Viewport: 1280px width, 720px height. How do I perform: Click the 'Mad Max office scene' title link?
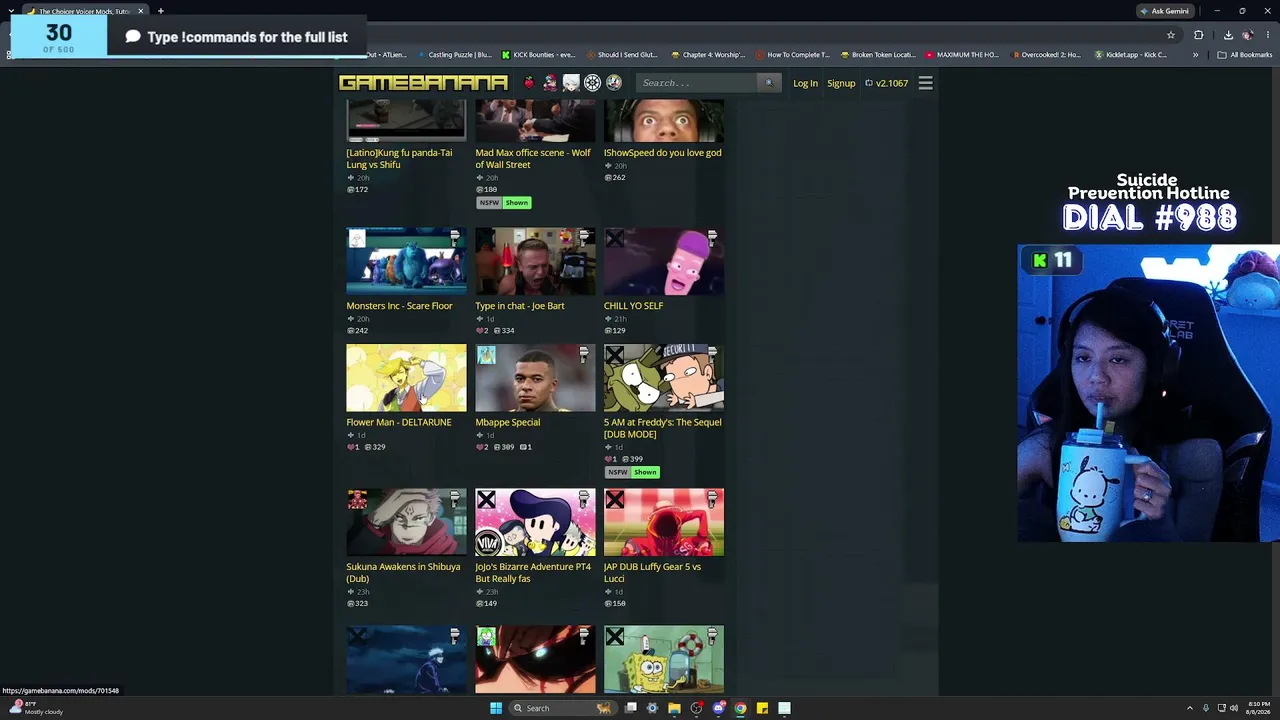click(533, 159)
